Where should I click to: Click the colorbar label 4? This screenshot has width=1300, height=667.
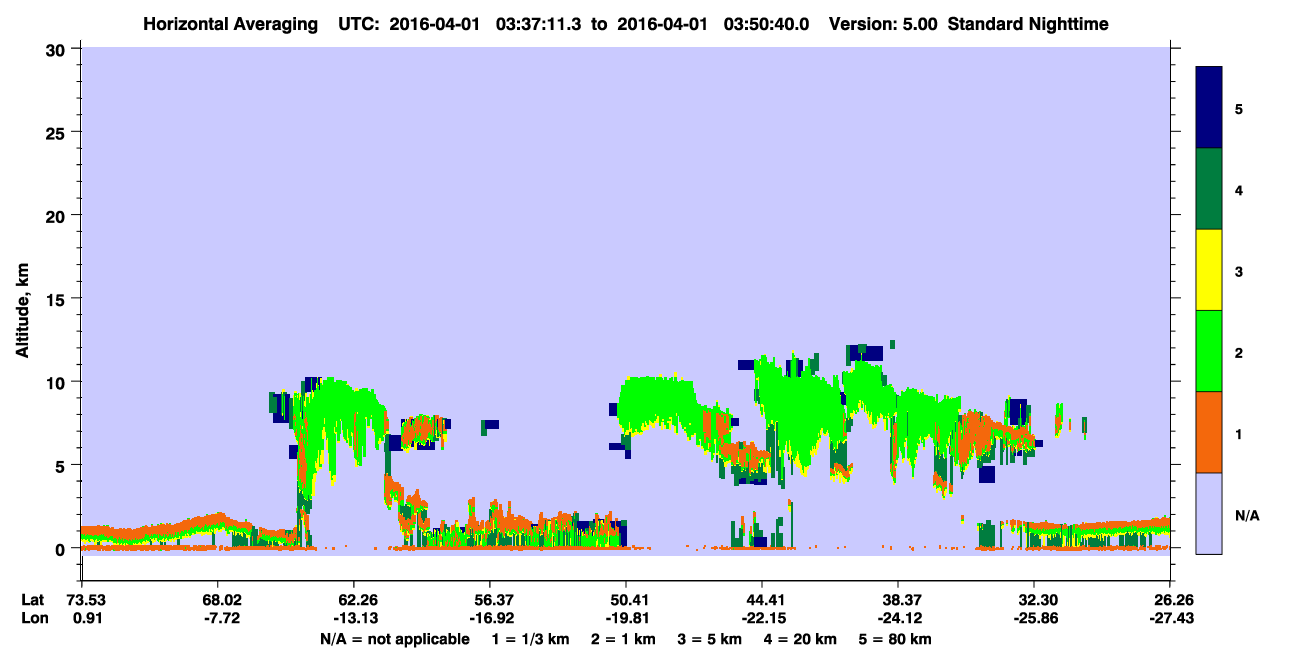[1239, 189]
